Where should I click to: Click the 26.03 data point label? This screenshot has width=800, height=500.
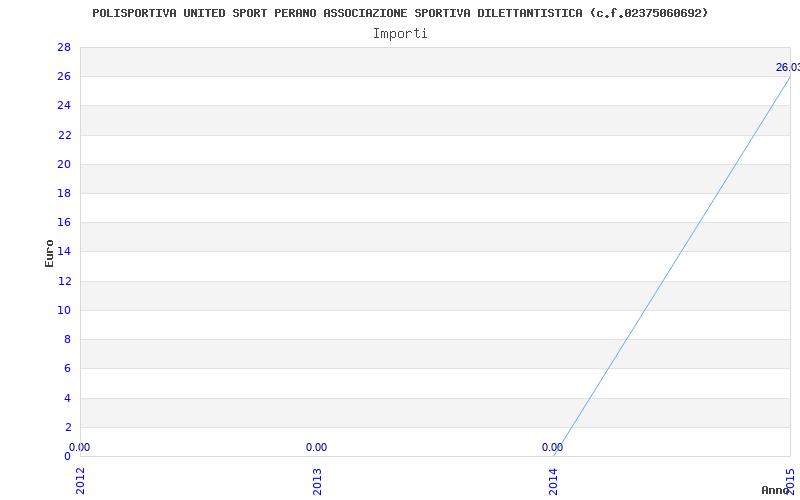(788, 67)
